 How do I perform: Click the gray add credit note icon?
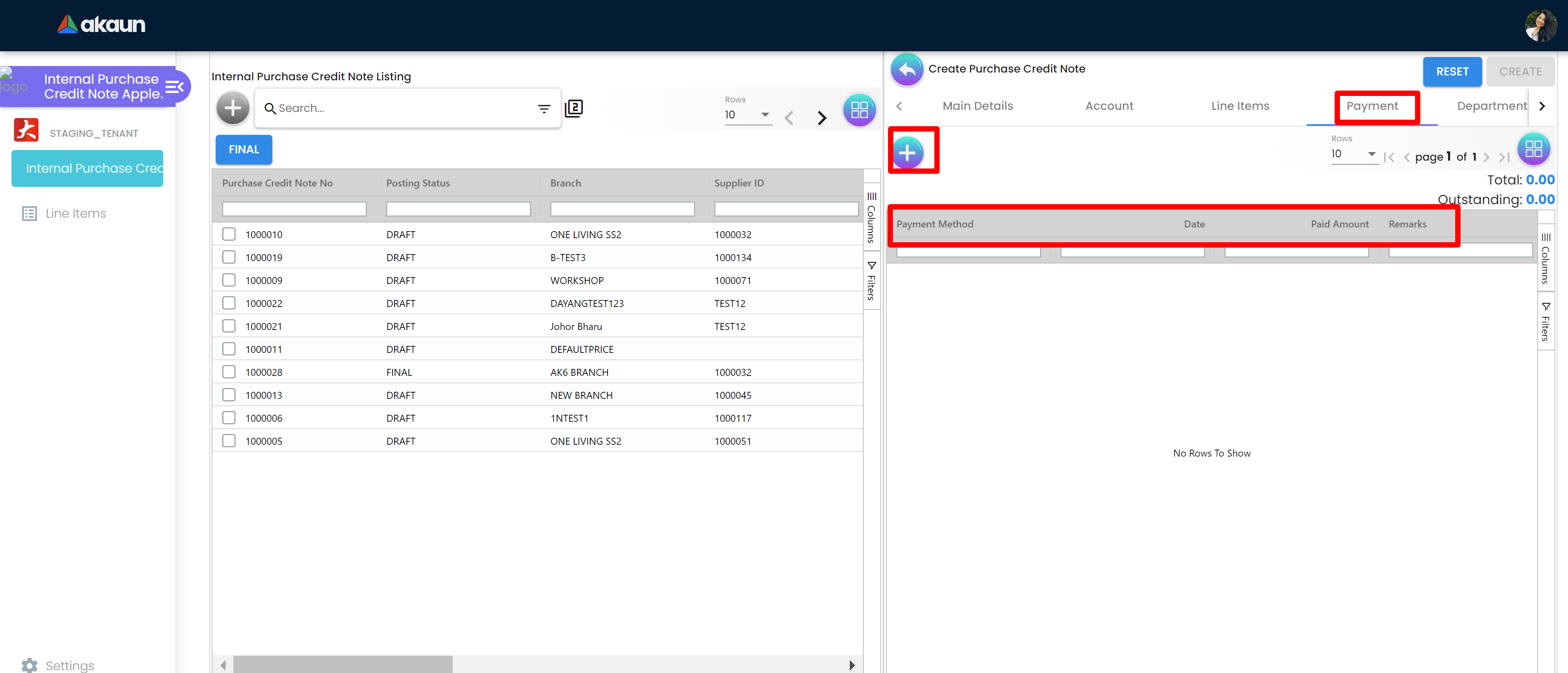coord(233,108)
